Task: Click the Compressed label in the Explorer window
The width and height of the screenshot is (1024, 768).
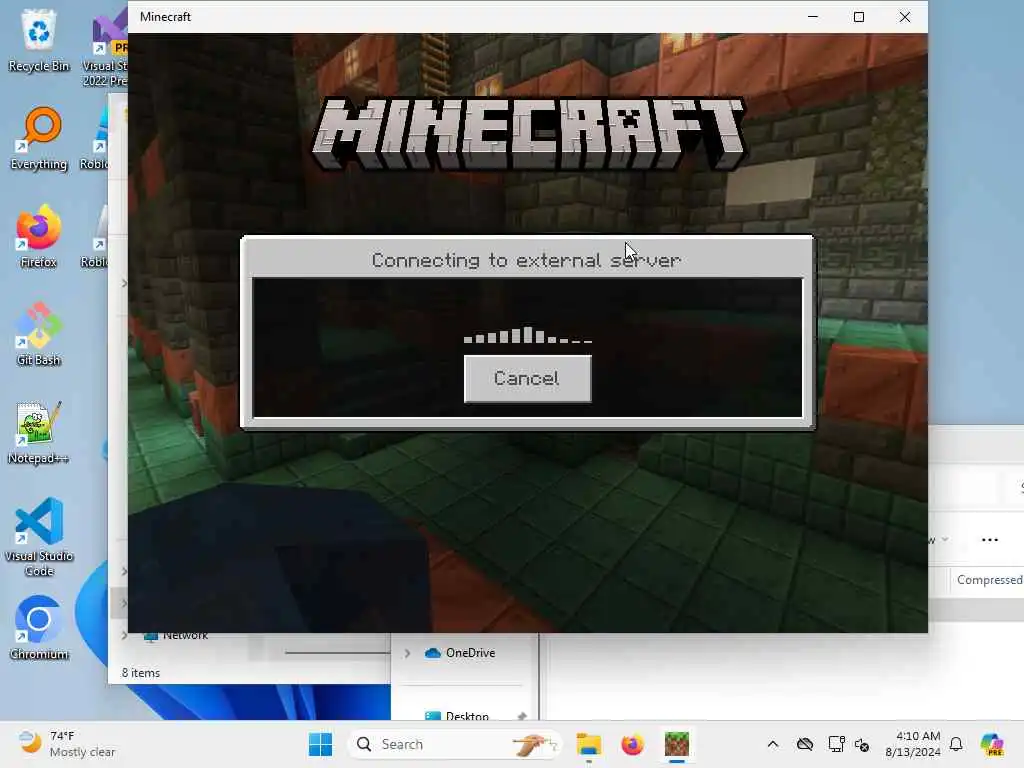Action: point(989,580)
